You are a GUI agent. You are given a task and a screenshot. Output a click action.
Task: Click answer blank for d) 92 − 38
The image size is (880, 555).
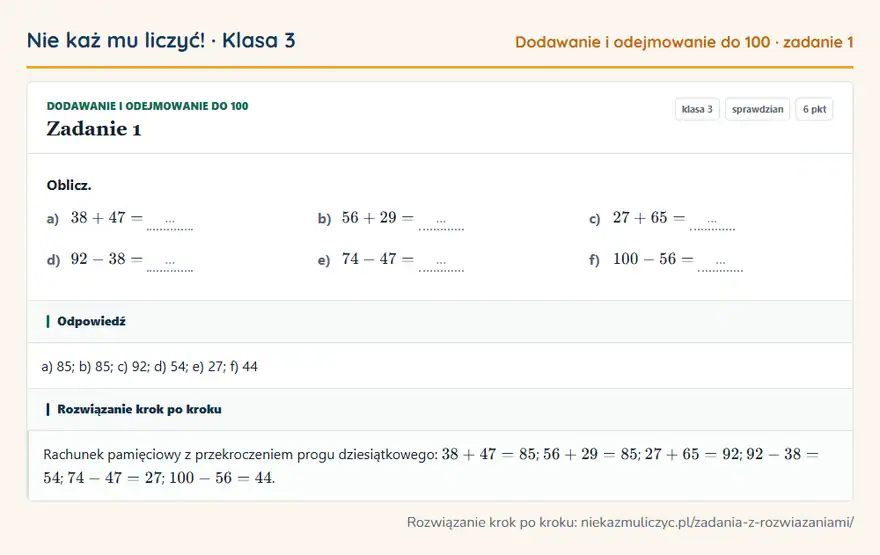[170, 264]
